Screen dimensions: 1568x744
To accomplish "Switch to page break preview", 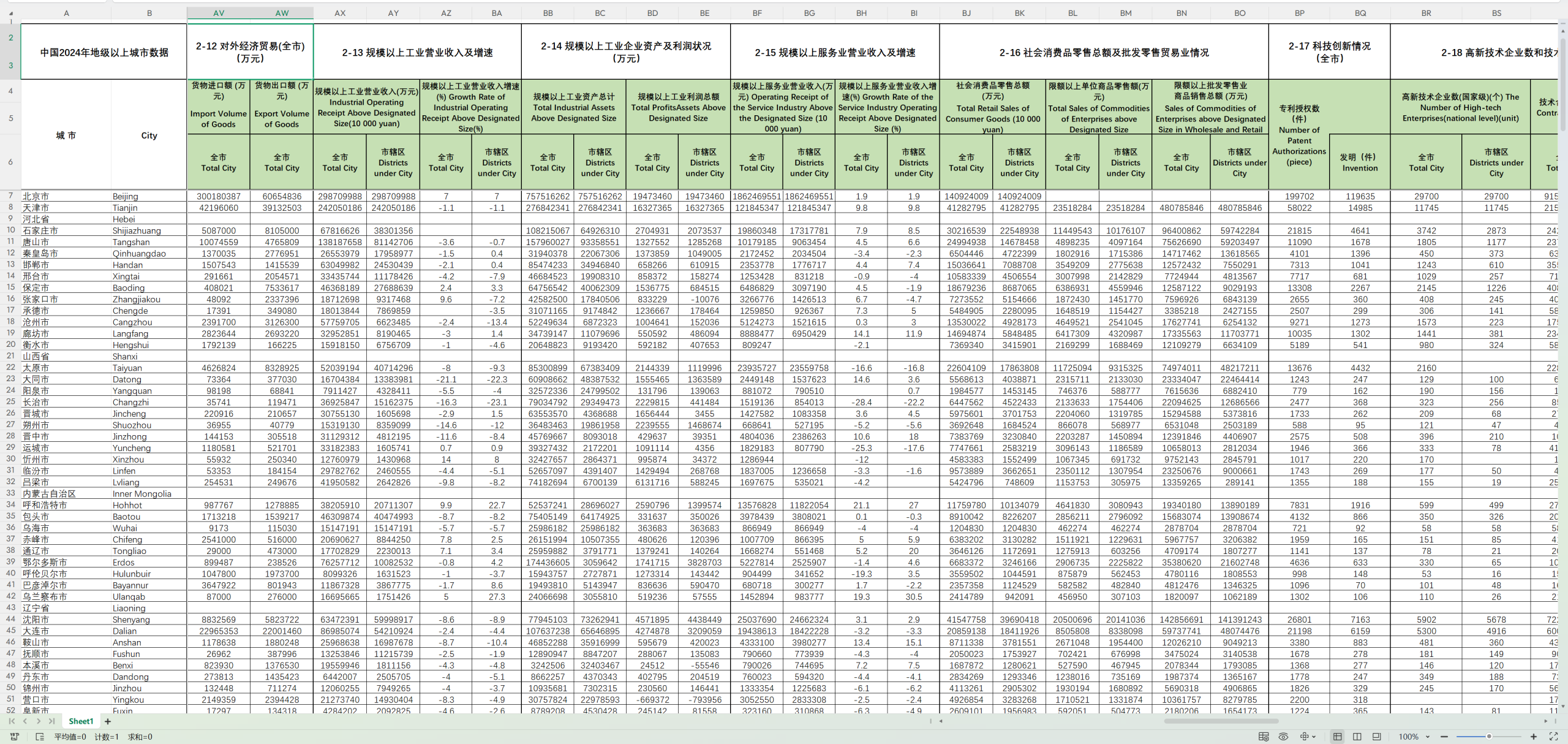I will point(1357,737).
